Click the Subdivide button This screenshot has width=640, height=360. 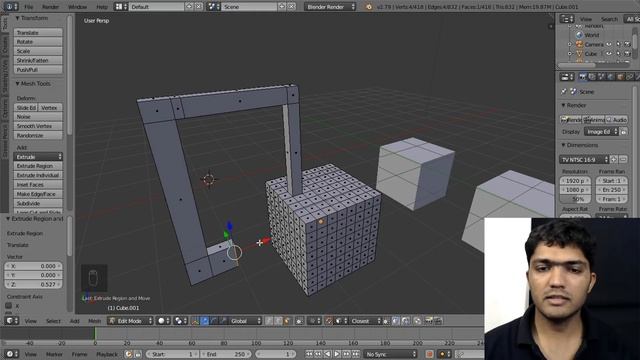coord(38,203)
